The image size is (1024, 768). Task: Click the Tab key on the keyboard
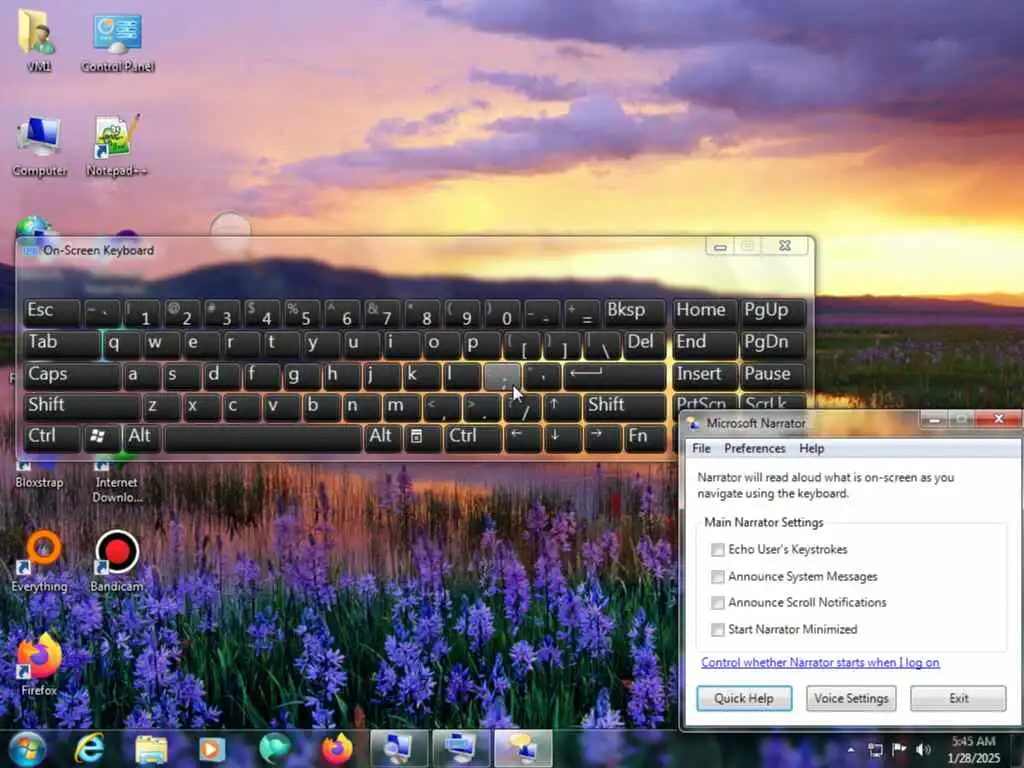(x=62, y=344)
